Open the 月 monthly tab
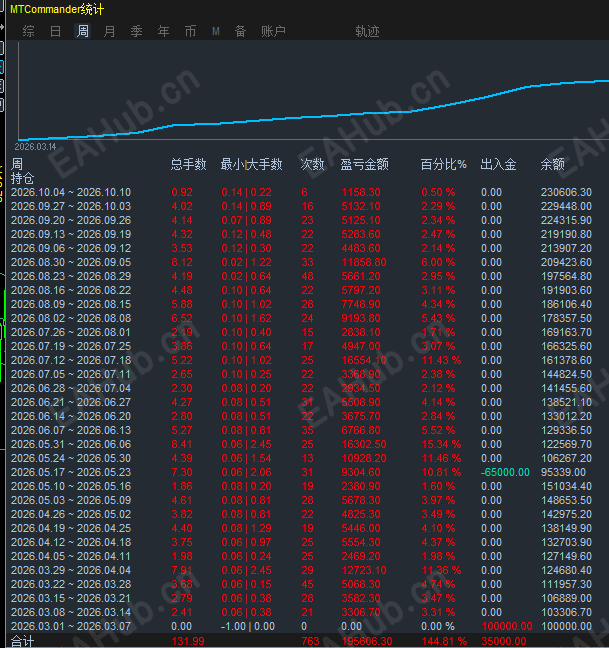 pos(109,31)
